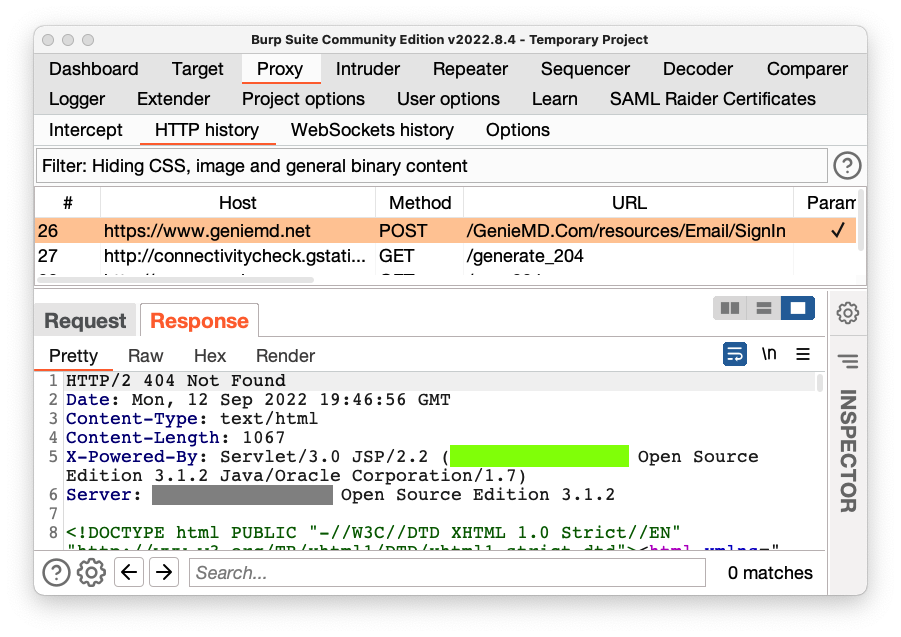This screenshot has height=637, width=901.
Task: Select the tabbed single-pane layout icon
Action: (797, 309)
